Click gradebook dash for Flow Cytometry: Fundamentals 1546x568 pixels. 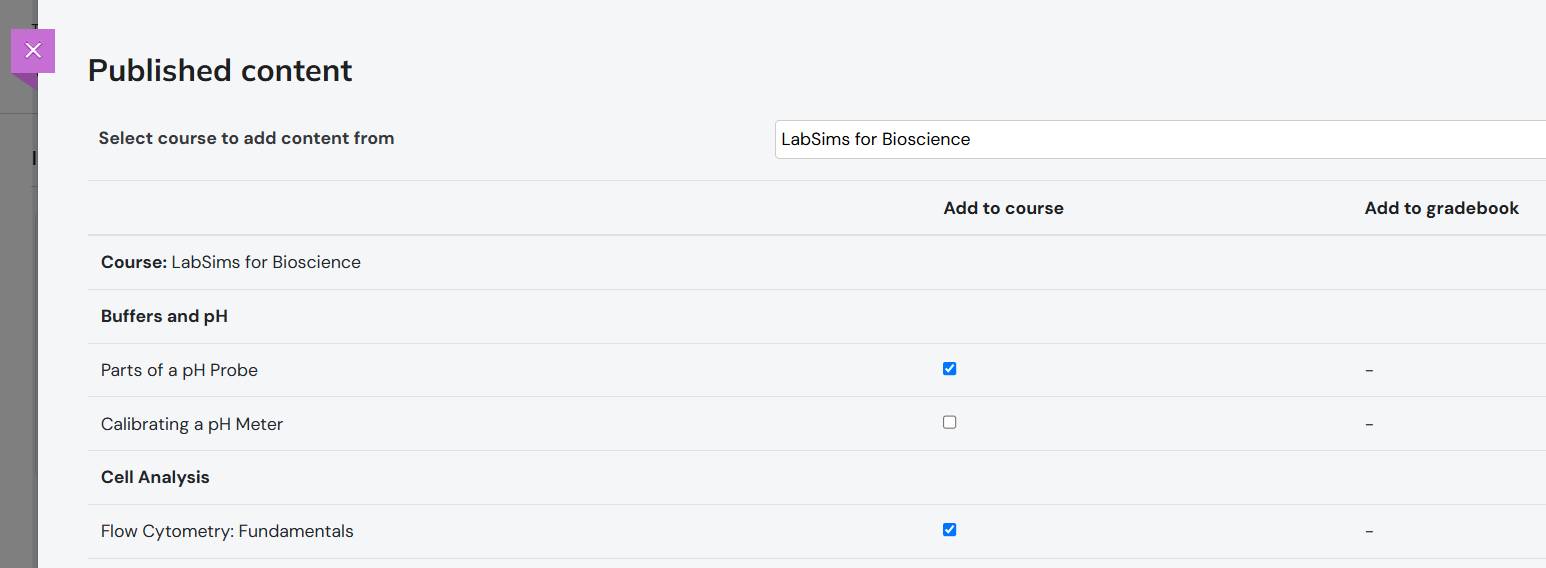pyautogui.click(x=1369, y=532)
